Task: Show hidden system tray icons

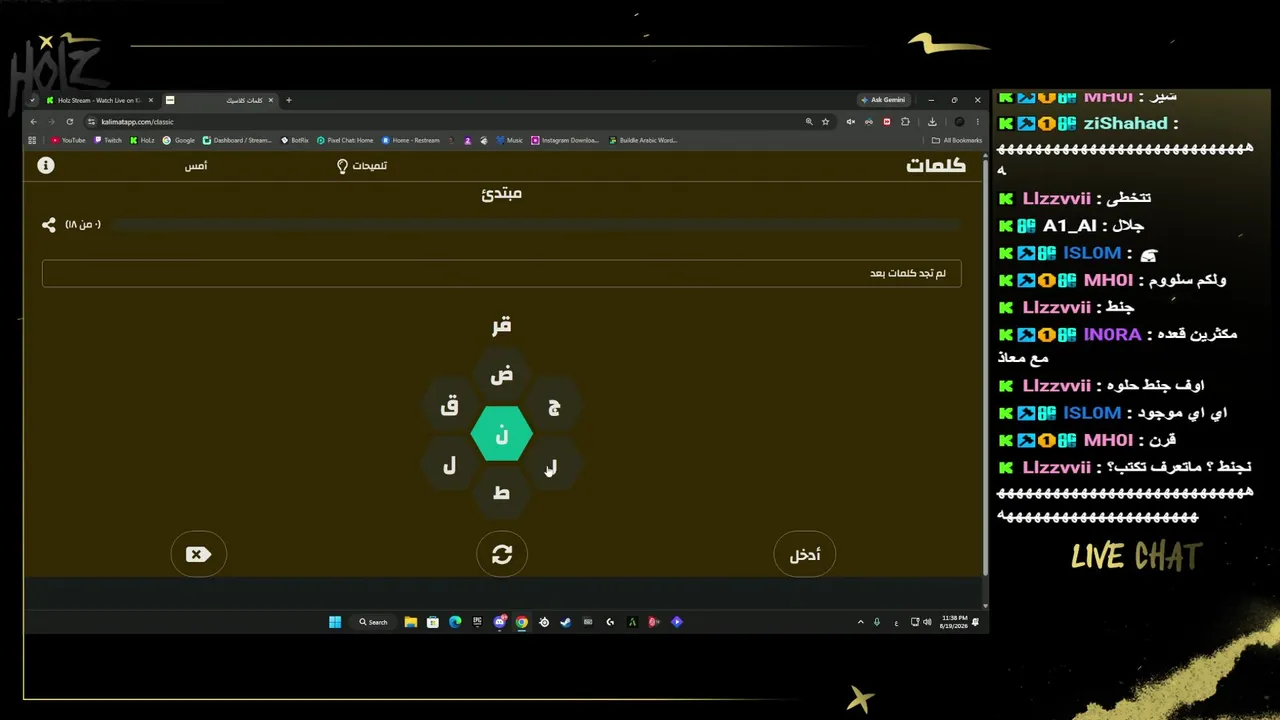Action: point(860,622)
